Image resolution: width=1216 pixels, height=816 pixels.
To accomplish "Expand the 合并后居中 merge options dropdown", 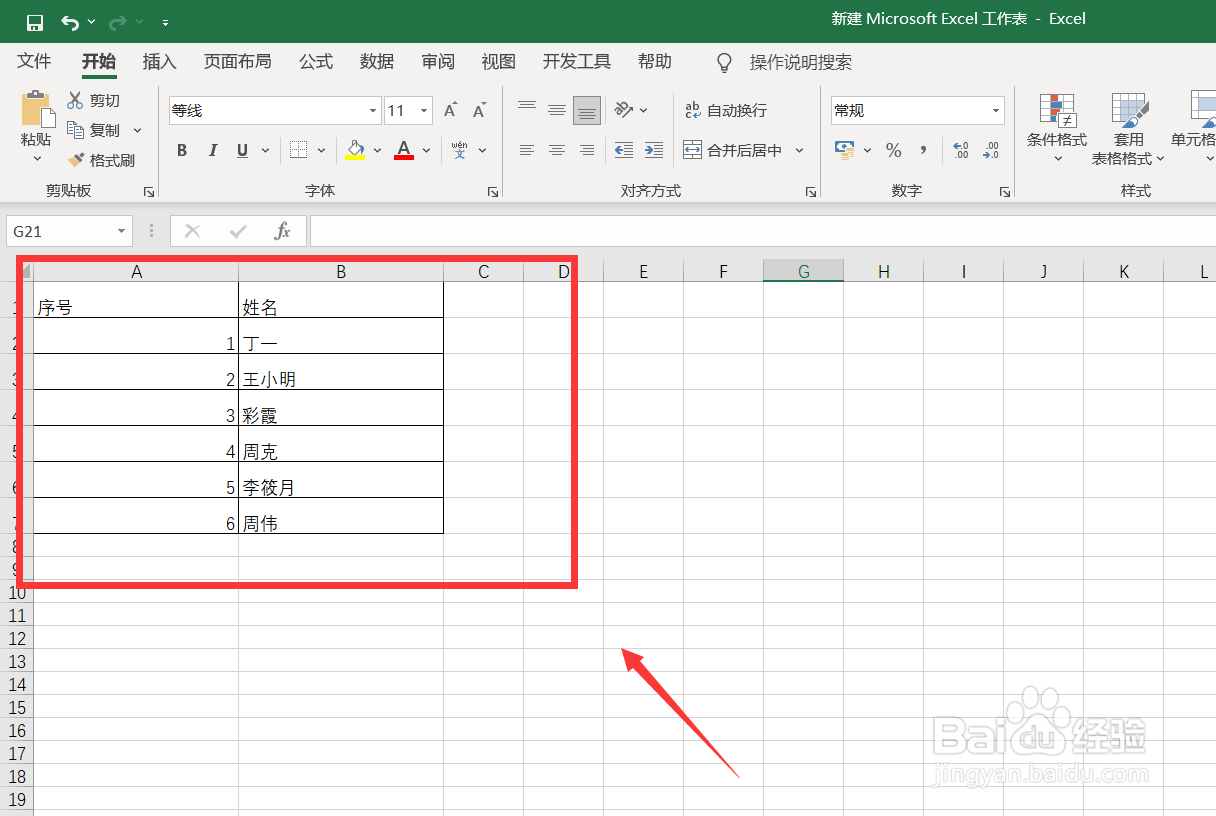I will pyautogui.click(x=797, y=149).
